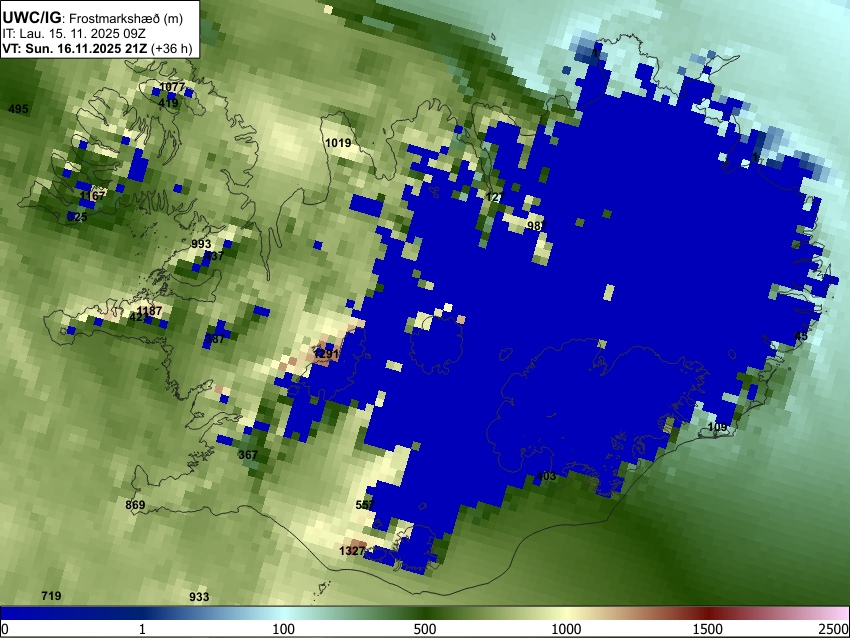Select the 403 map value
The height and width of the screenshot is (638, 850).
[546, 476]
